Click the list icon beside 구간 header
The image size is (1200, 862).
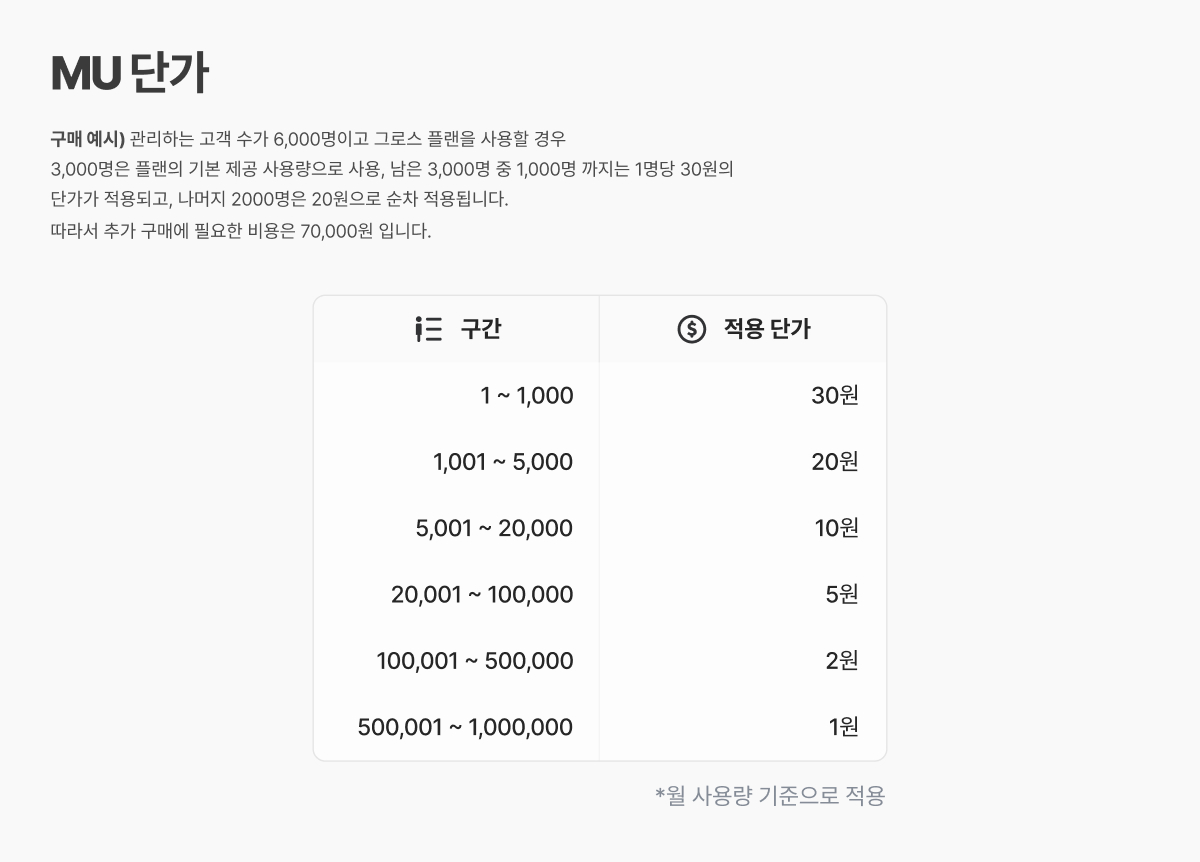428,329
